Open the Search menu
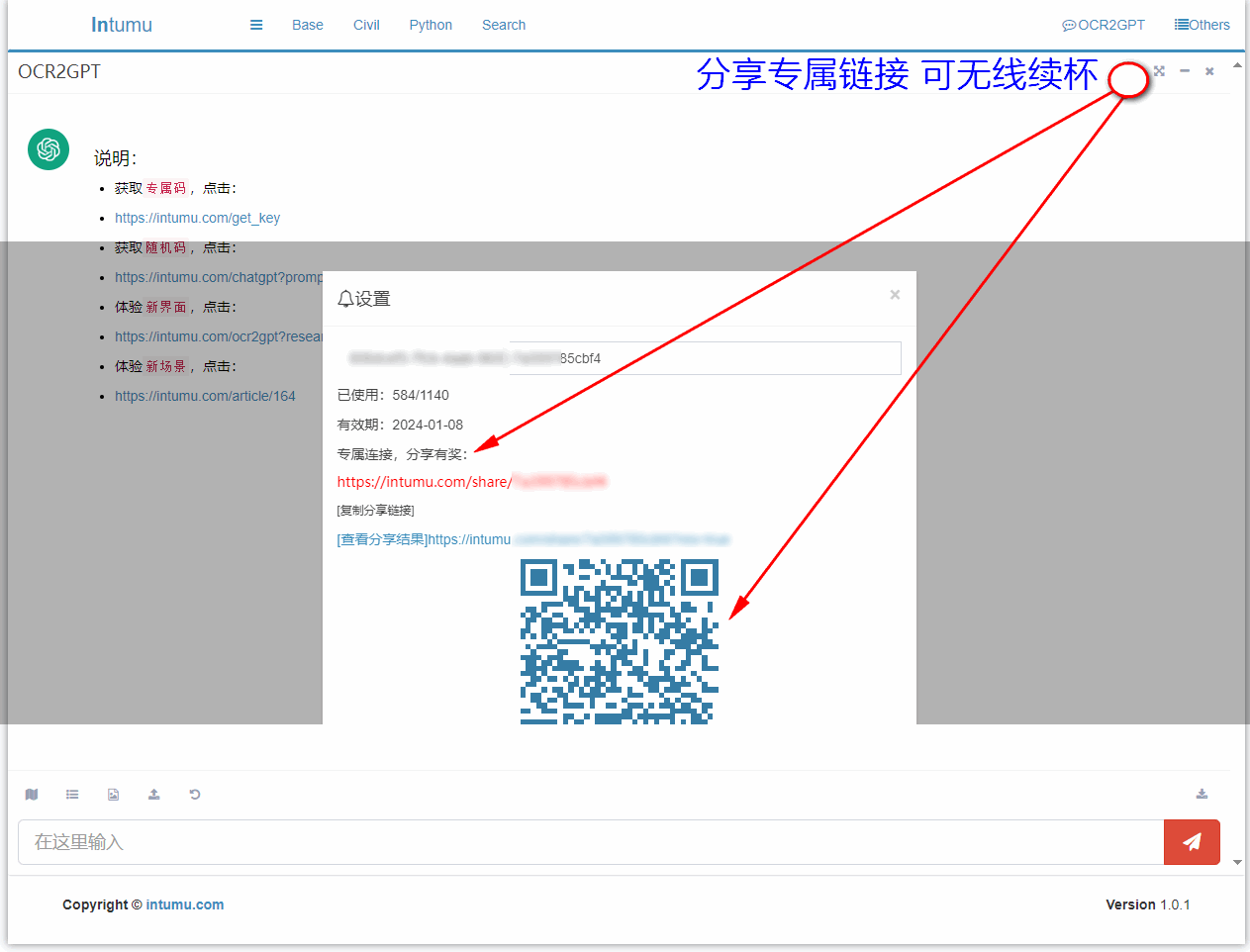This screenshot has width=1250, height=952. click(504, 25)
